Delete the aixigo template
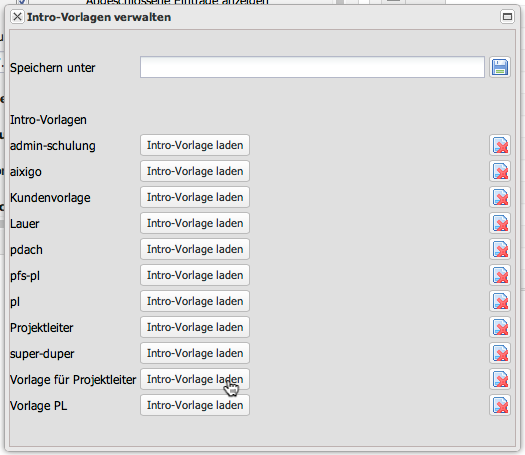 click(x=500, y=171)
